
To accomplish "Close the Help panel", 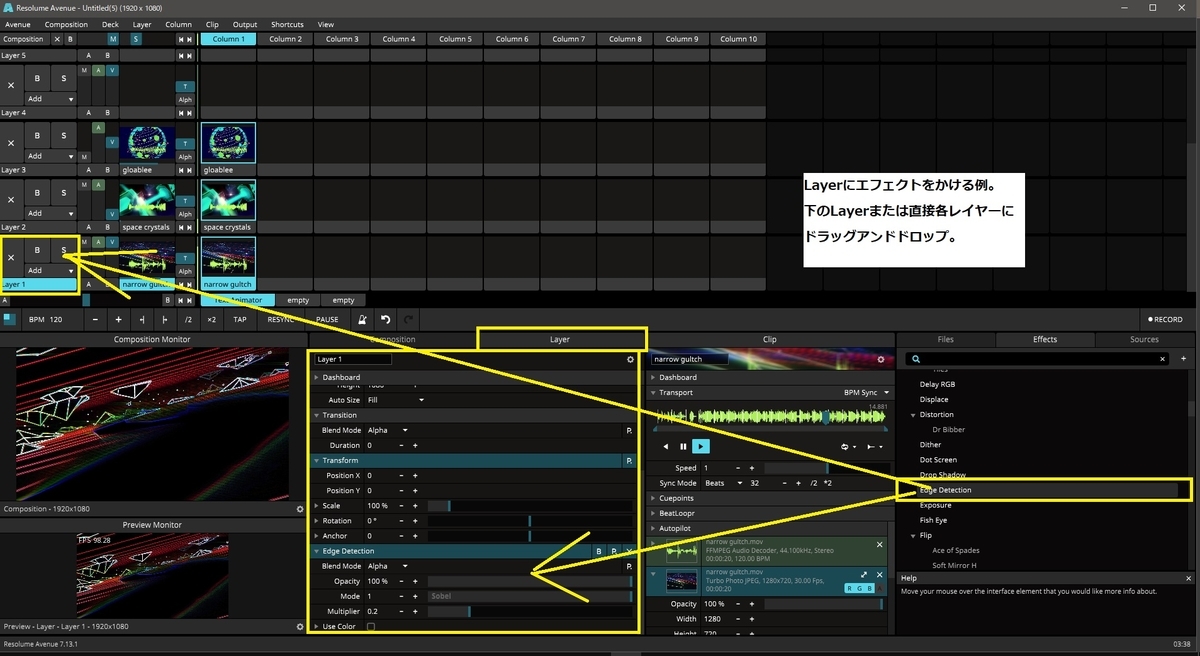I will [x=1189, y=578].
